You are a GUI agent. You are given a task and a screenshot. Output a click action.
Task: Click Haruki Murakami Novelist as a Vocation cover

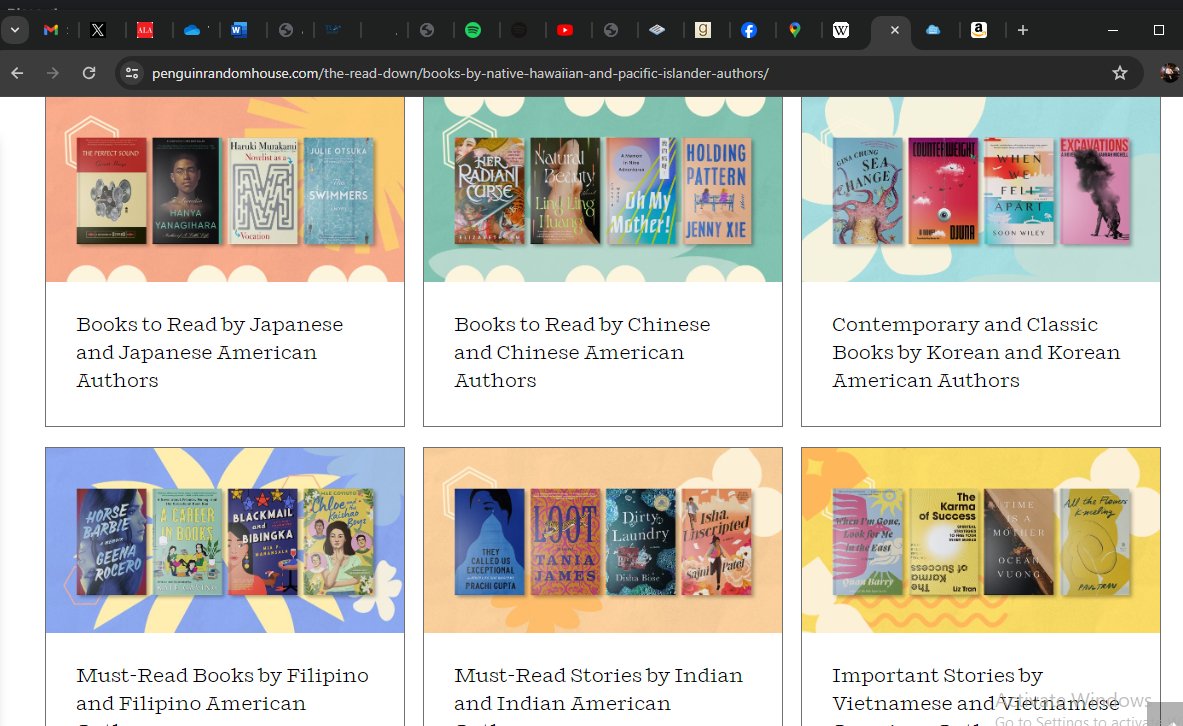coord(263,190)
